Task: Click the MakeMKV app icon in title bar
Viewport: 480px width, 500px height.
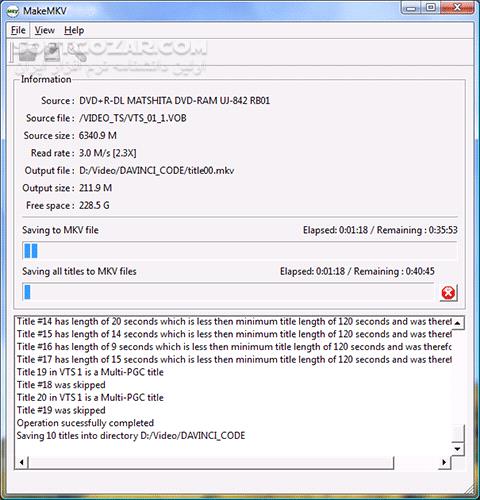Action: click(x=13, y=11)
